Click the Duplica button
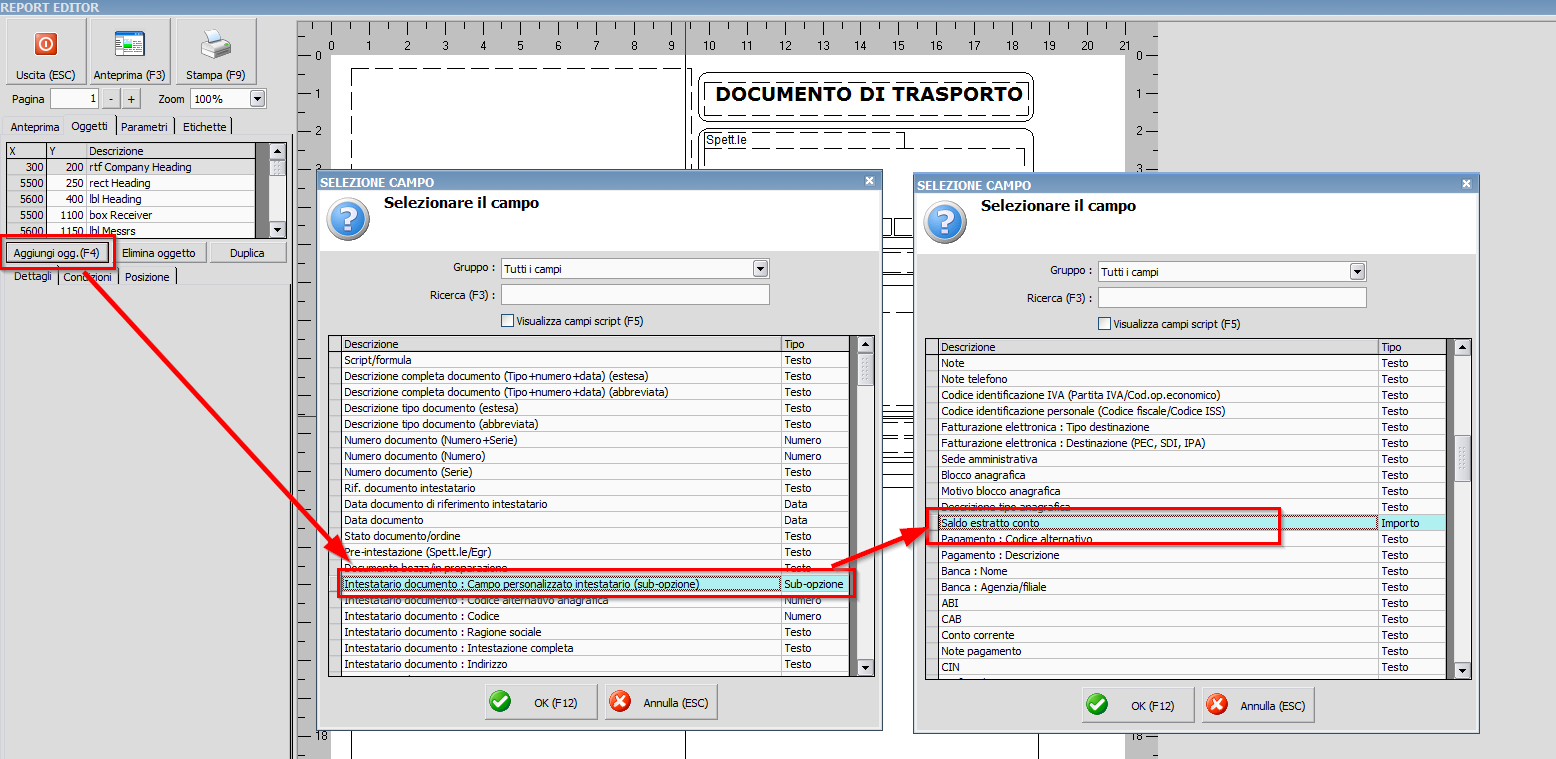The width and height of the screenshot is (1556, 759). pyautogui.click(x=247, y=253)
